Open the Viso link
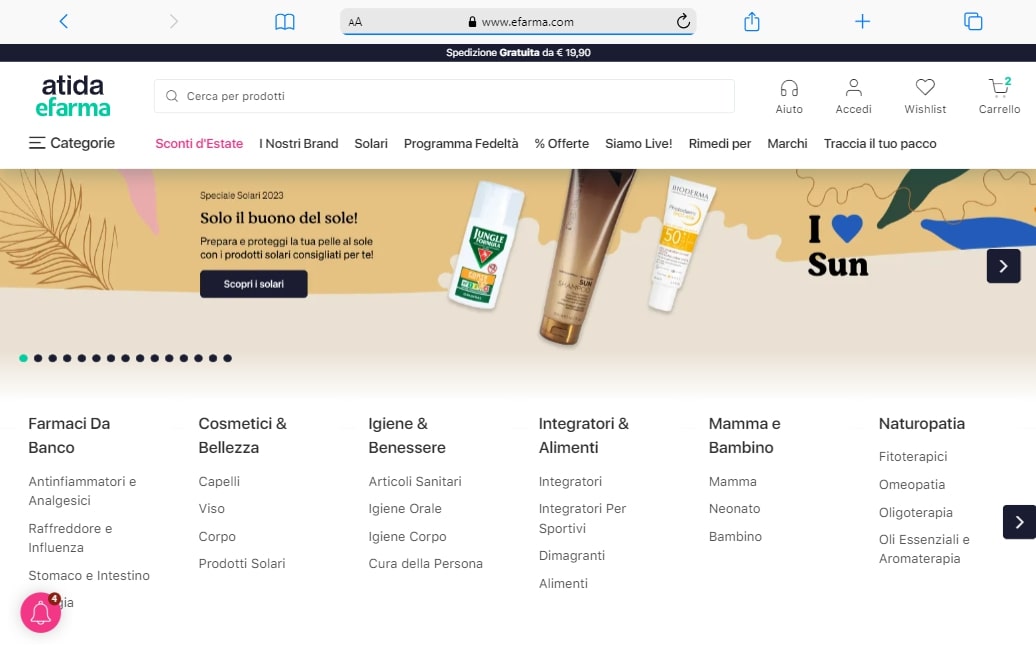This screenshot has width=1036, height=648. (211, 509)
